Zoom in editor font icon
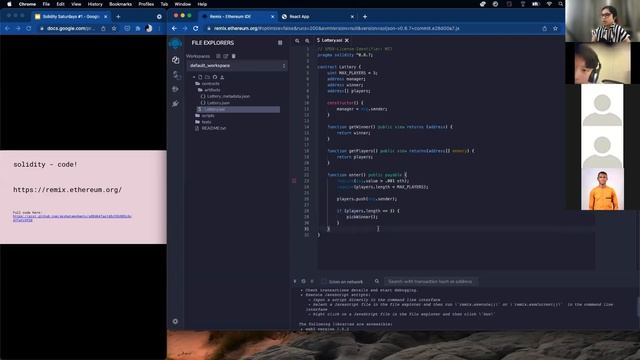The width and height of the screenshot is (640, 360). [x=307, y=41]
